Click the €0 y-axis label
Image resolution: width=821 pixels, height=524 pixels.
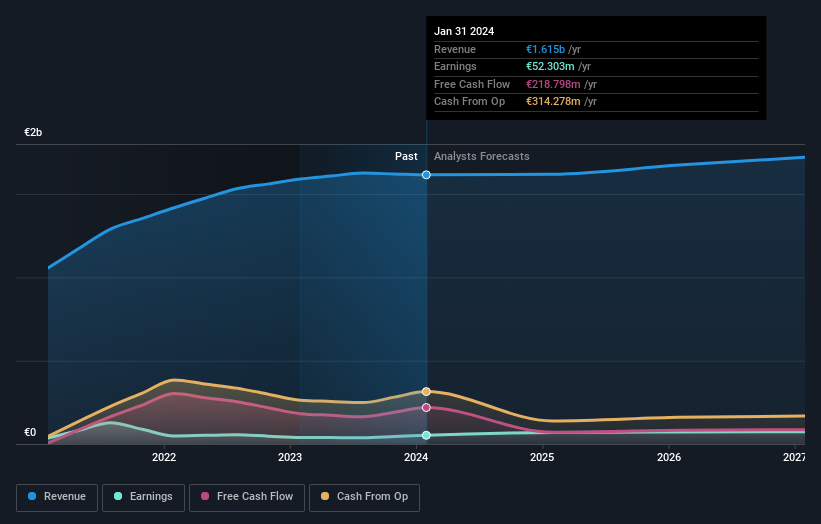click(x=30, y=432)
